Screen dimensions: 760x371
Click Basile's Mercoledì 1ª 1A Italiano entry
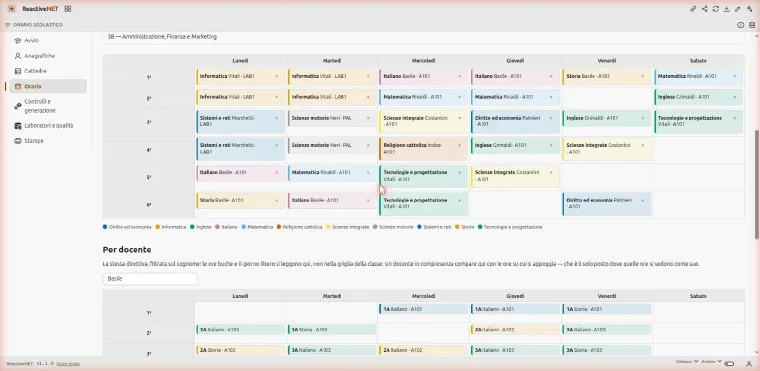[423, 309]
